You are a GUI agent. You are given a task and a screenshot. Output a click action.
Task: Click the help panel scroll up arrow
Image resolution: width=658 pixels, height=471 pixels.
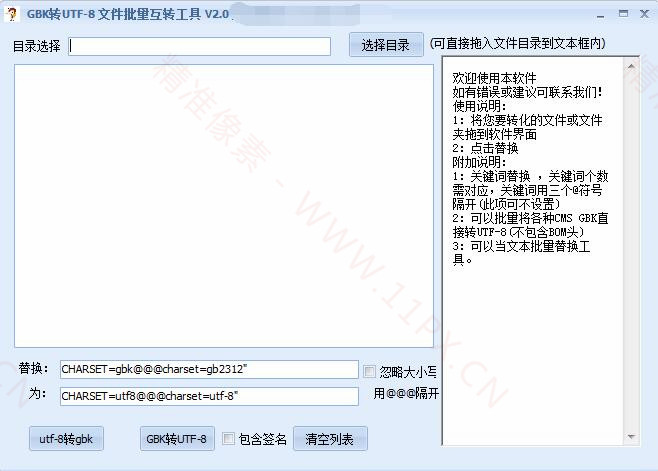(631, 66)
